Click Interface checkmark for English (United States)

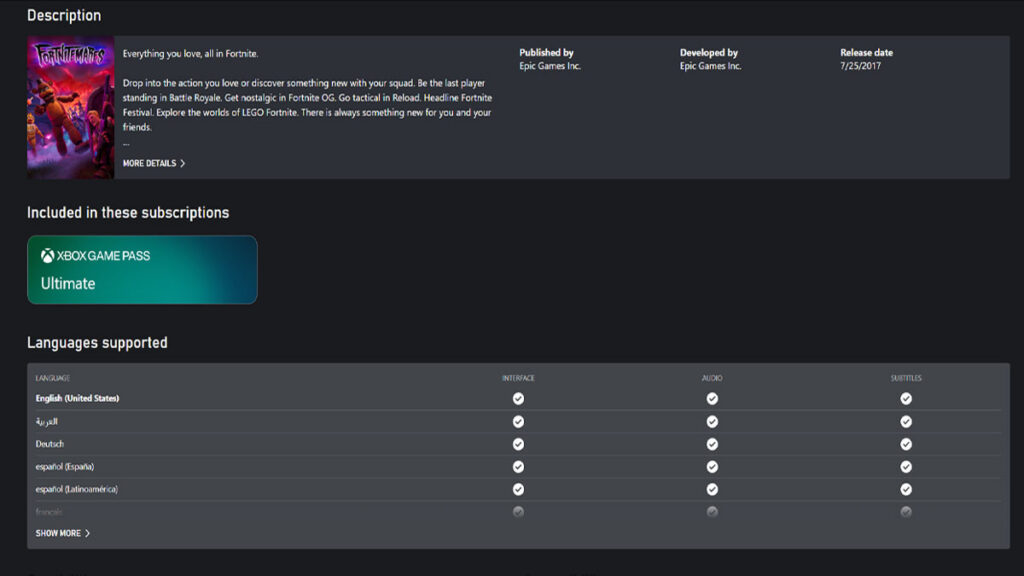coord(518,398)
